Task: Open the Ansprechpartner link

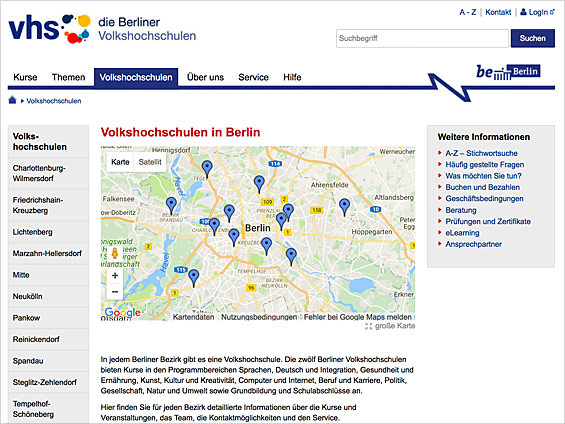Action: pyautogui.click(x=473, y=244)
